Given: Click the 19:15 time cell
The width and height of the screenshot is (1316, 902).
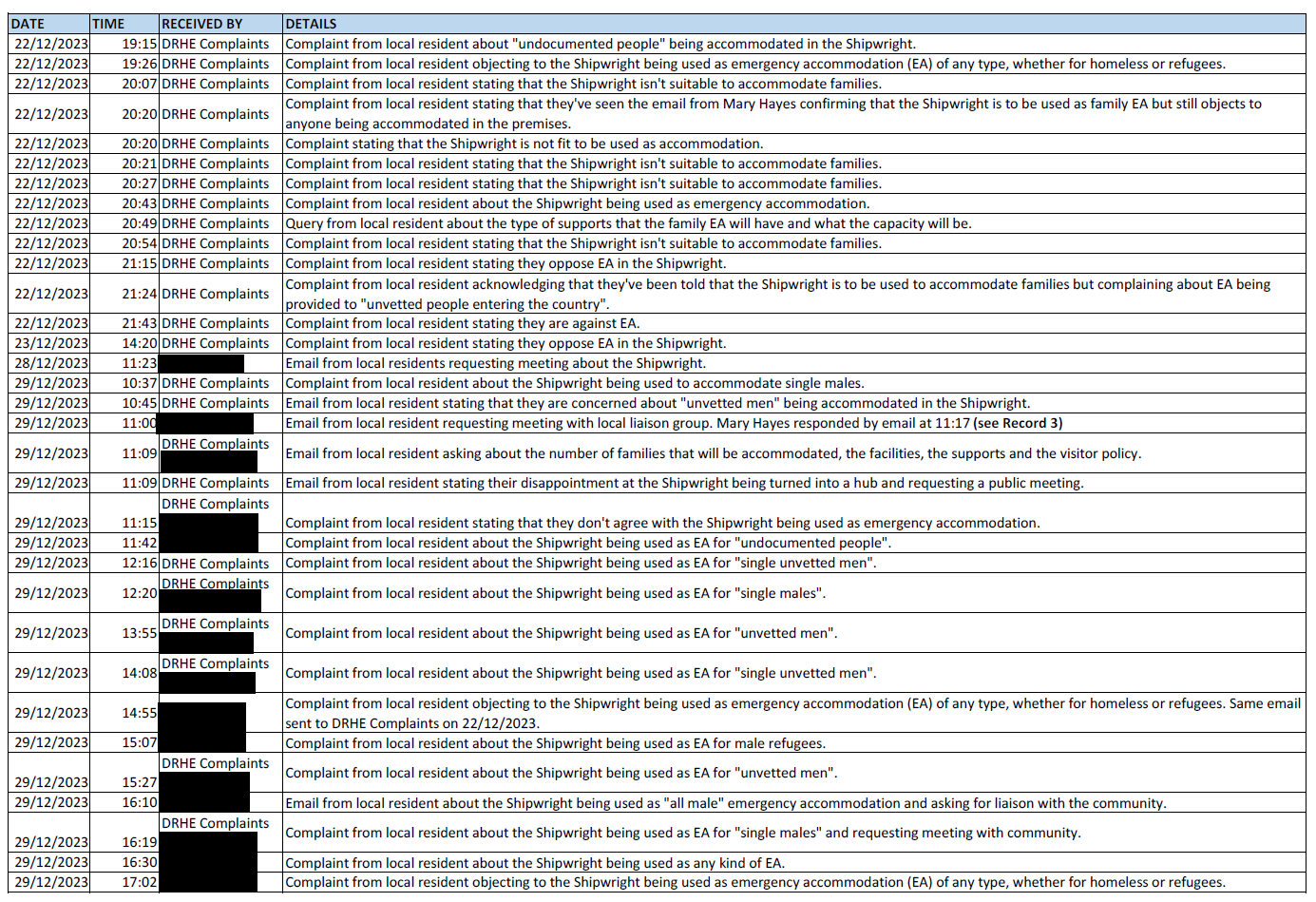Looking at the screenshot, I should point(124,44).
